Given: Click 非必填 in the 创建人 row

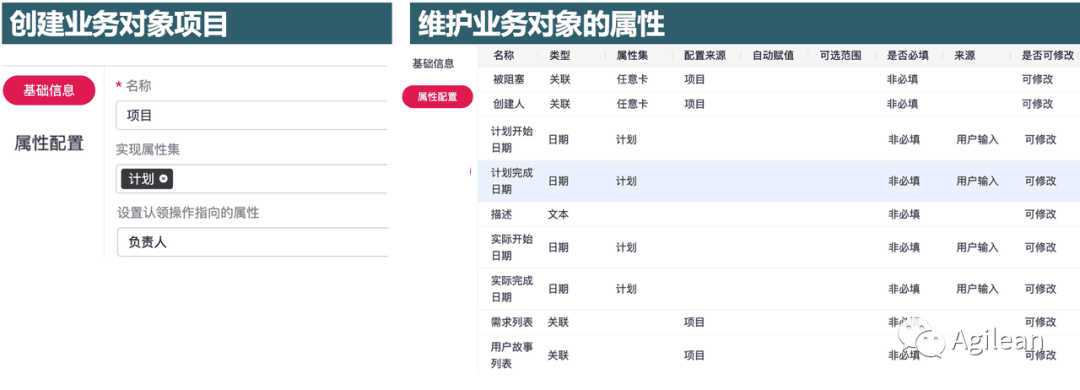Looking at the screenshot, I should (903, 103).
